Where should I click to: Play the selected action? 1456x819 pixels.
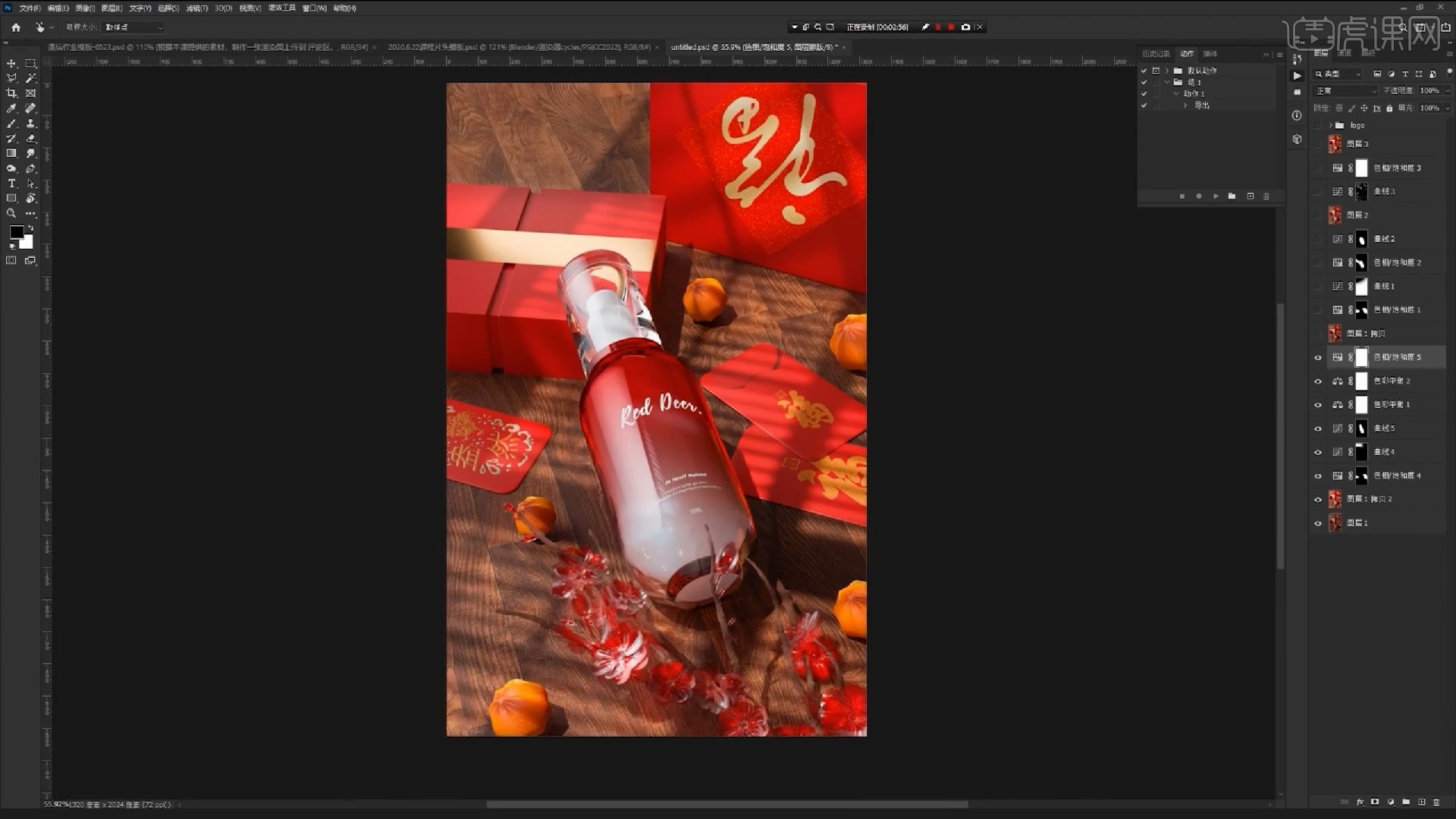(x=1216, y=196)
